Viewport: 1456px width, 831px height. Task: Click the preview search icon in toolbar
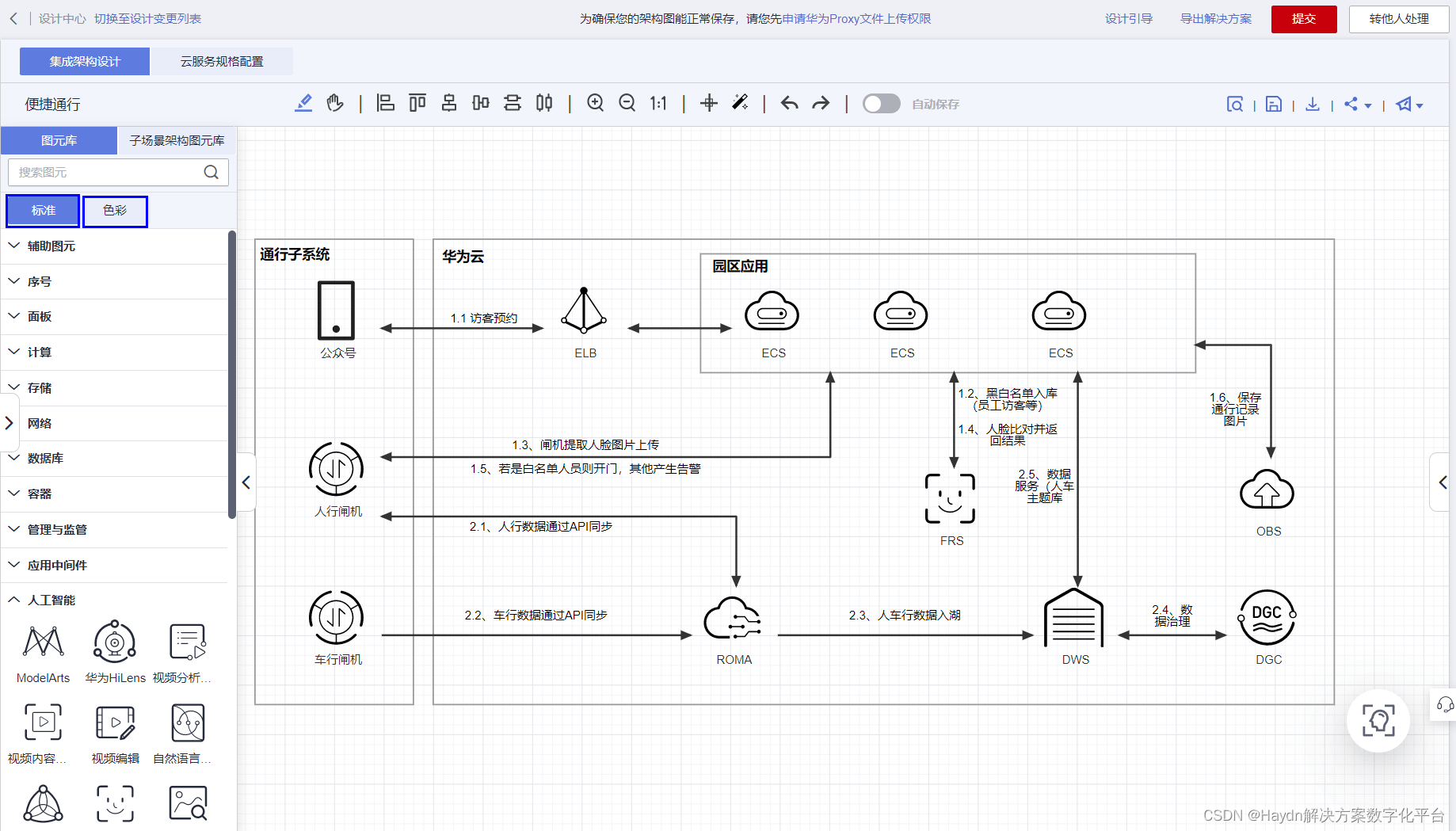click(x=1235, y=104)
